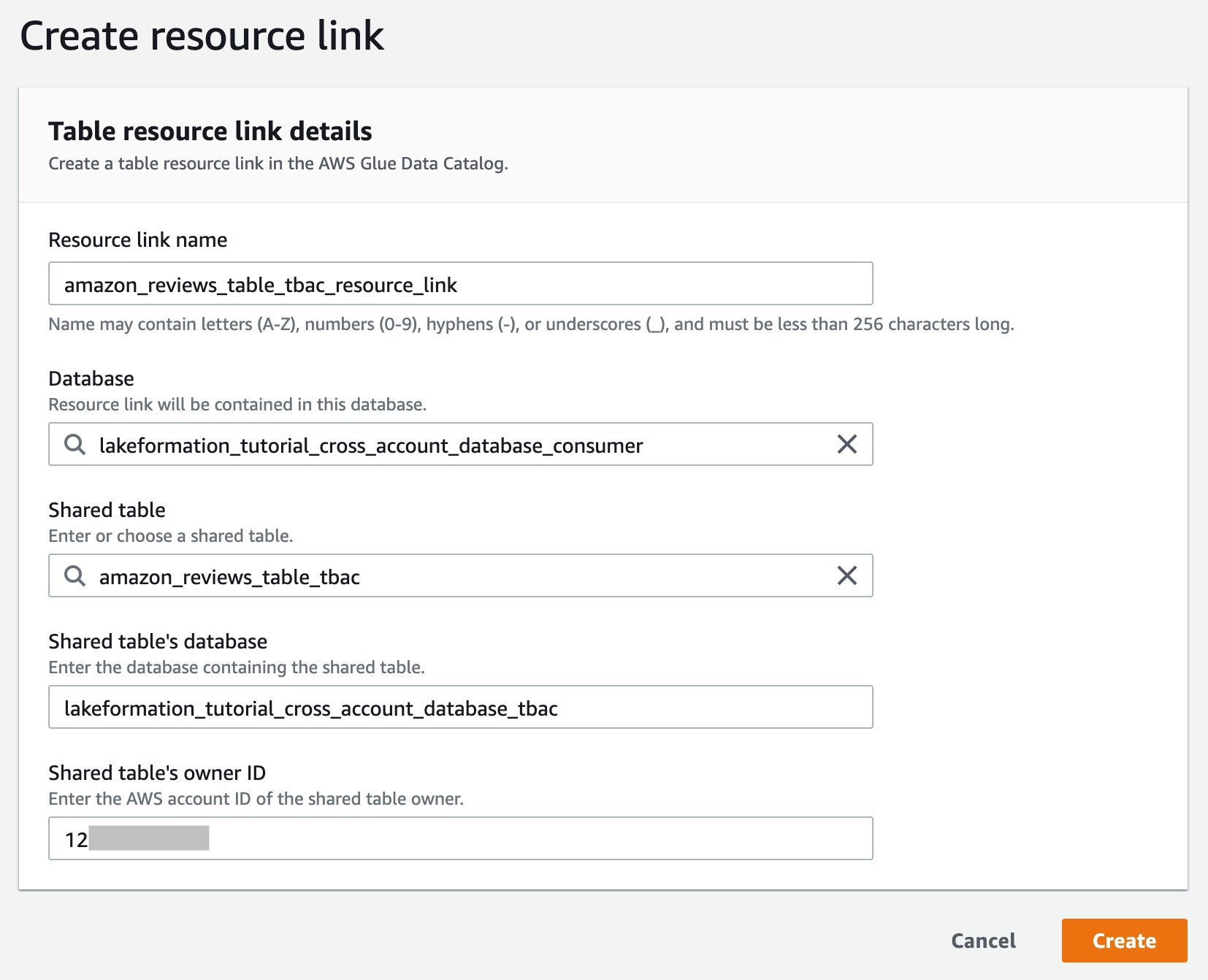Click the 'Enter or choose a shared table.' hint
1208x980 pixels.
[x=171, y=536]
